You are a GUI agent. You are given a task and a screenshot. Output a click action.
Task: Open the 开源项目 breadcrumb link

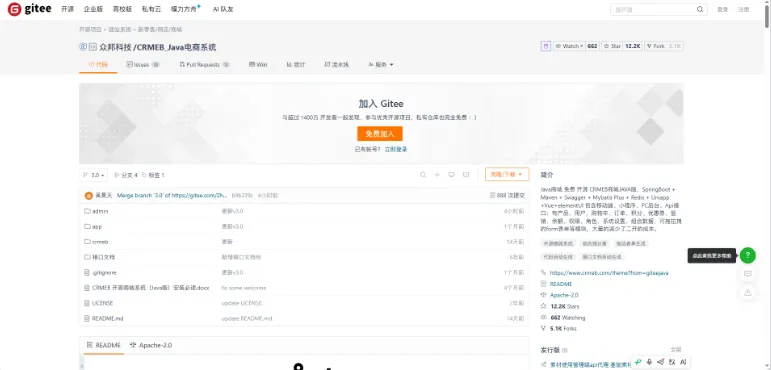coord(90,30)
